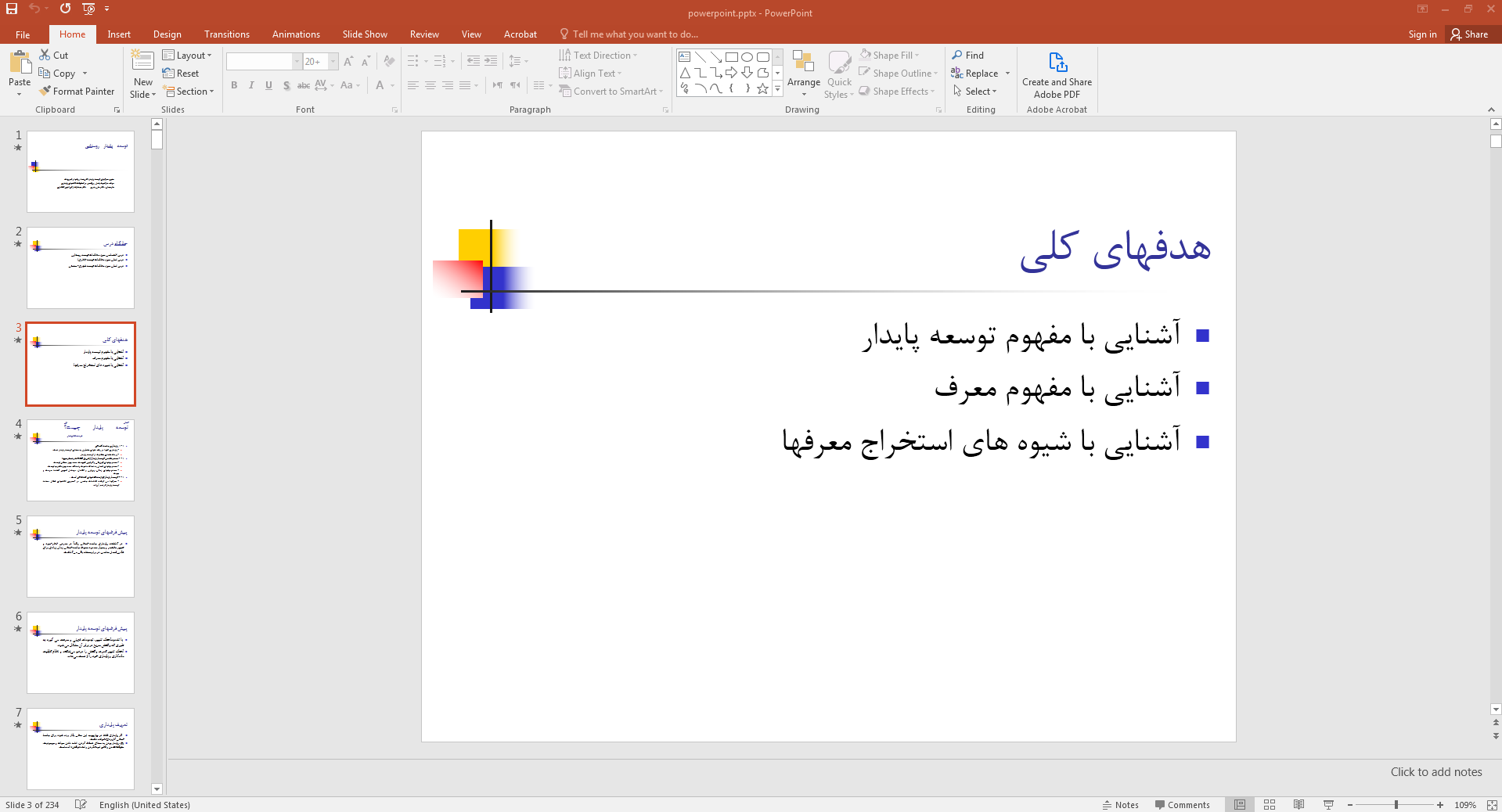Click Sign in link

point(1422,34)
